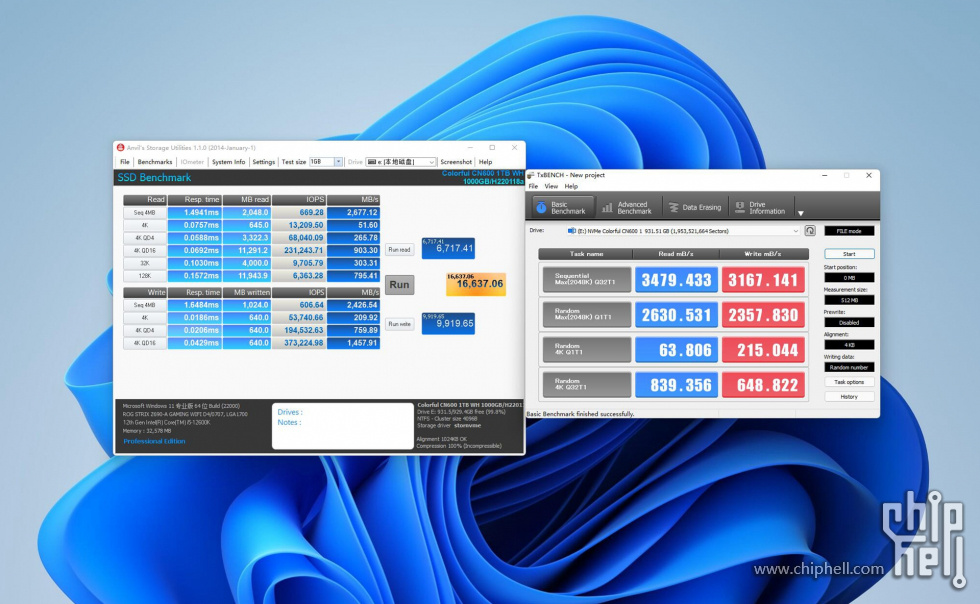This screenshot has width=980, height=604.
Task: Click the TxBENCH write value 215.044
Action: coord(763,350)
